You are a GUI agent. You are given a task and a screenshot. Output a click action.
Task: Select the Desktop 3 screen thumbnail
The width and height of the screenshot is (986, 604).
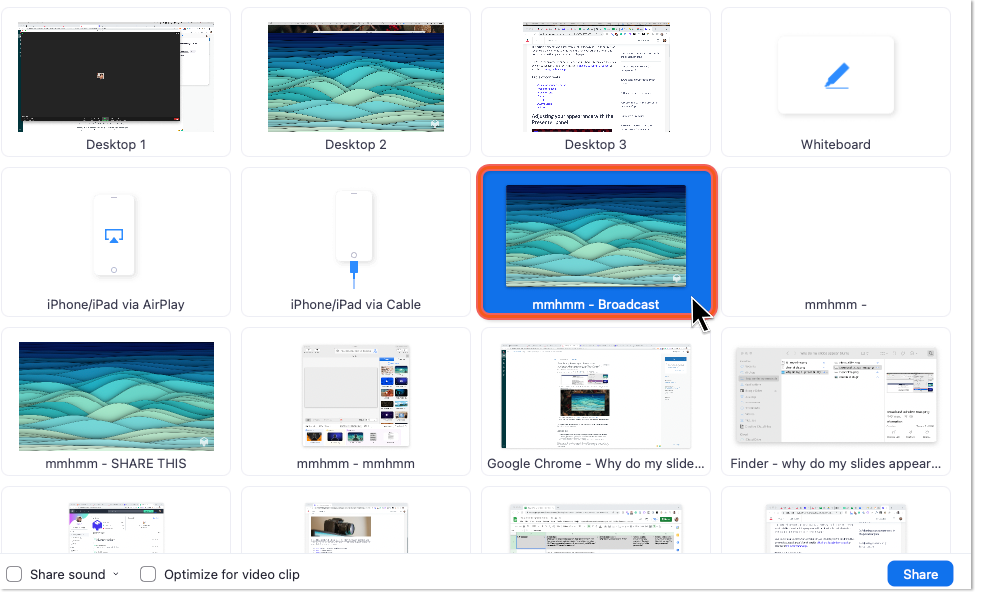596,77
